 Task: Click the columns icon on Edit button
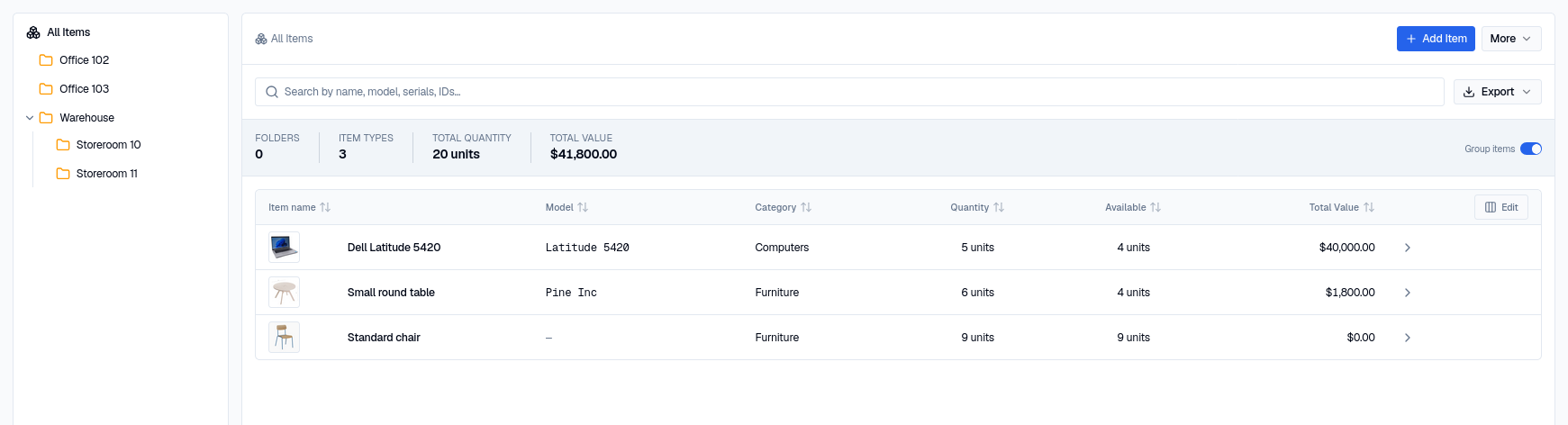pyautogui.click(x=1491, y=207)
